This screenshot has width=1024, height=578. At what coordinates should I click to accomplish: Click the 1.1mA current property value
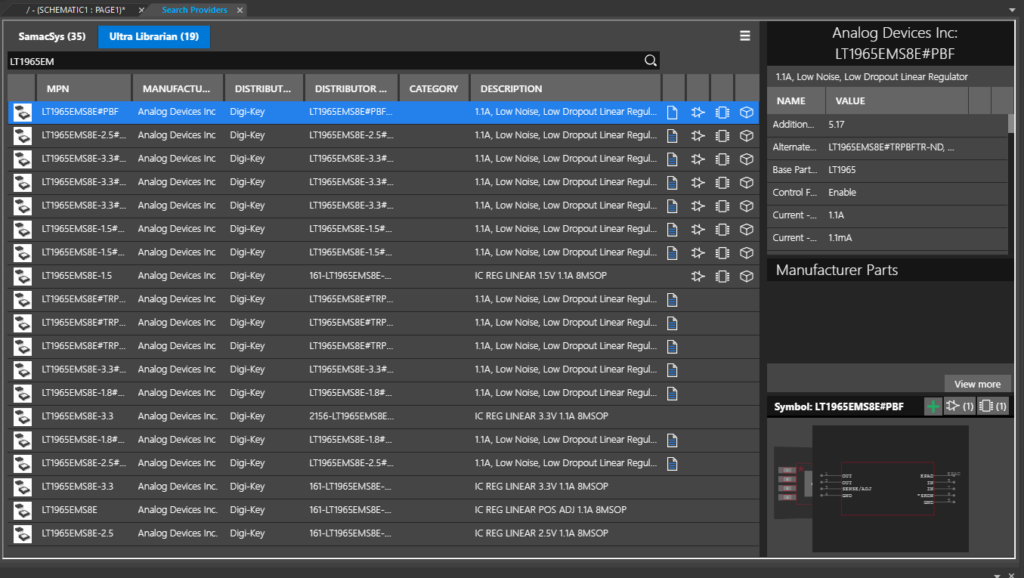[x=840, y=238]
